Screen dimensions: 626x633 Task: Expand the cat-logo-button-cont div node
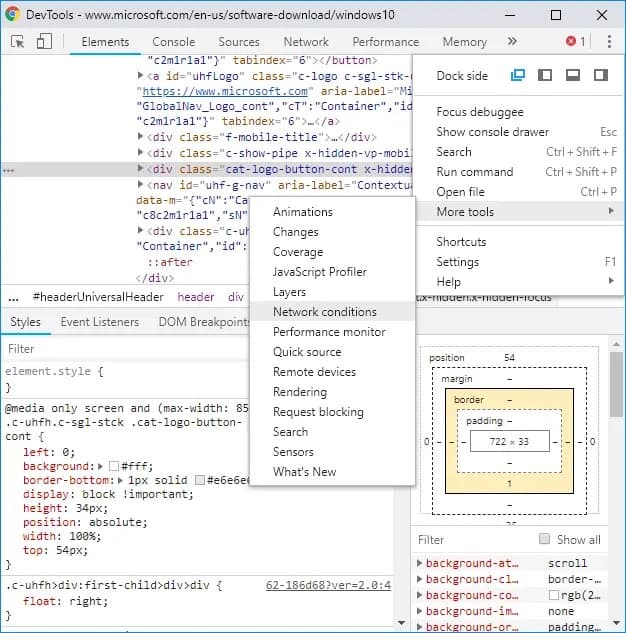[x=140, y=168]
